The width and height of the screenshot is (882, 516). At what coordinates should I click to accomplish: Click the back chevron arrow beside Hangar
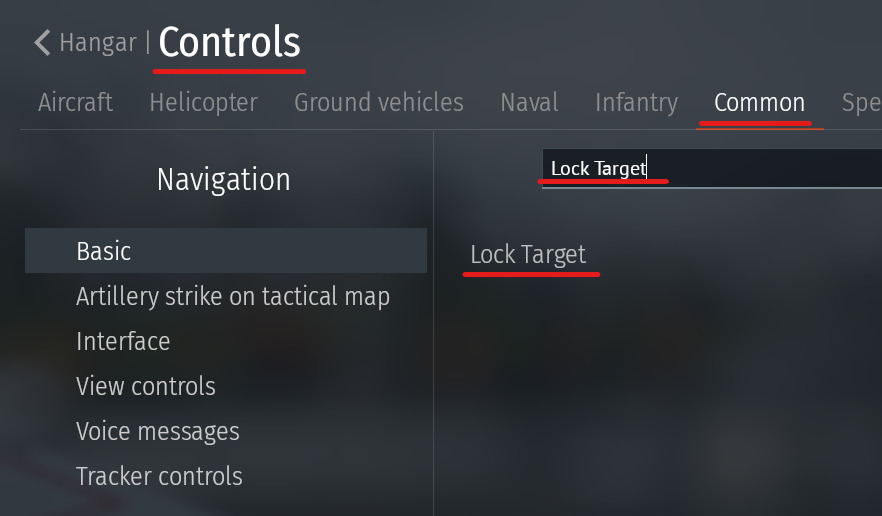click(42, 43)
